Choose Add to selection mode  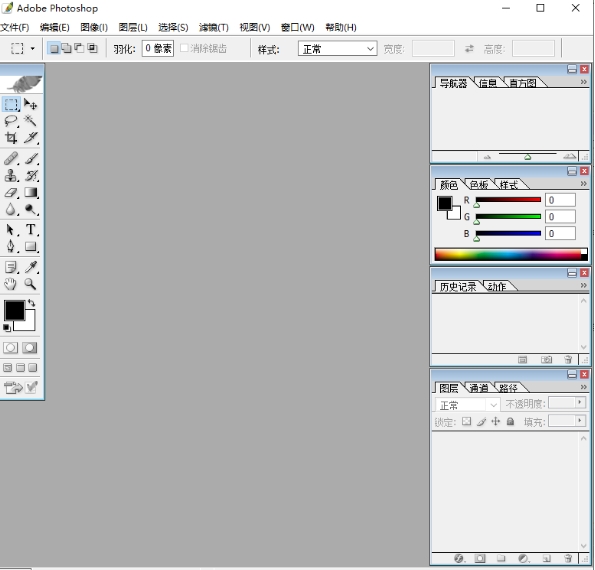[67, 48]
